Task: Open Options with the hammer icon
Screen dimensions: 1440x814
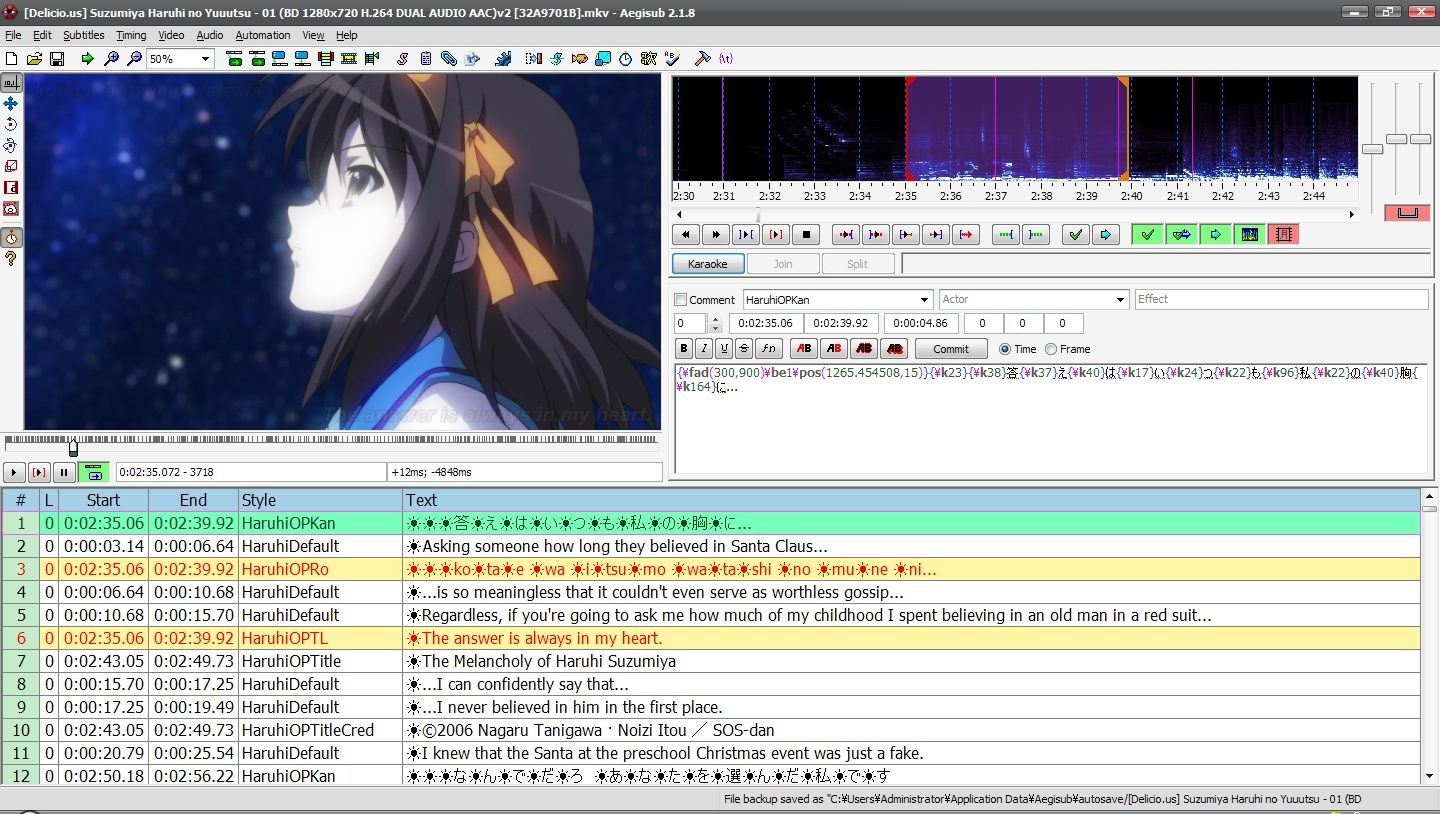Action: 703,59
